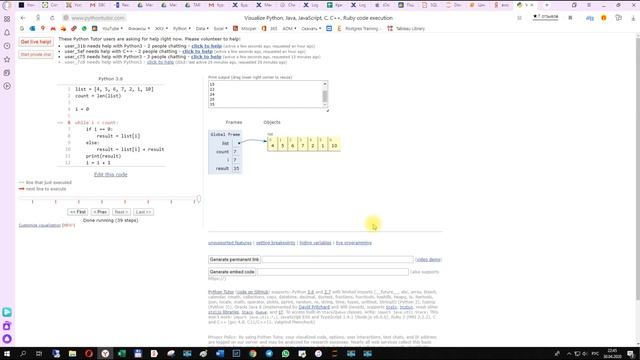Image resolution: width=640 pixels, height=360 pixels.
Task: Open the red map pin bookmark icon
Action: pos(42,29)
